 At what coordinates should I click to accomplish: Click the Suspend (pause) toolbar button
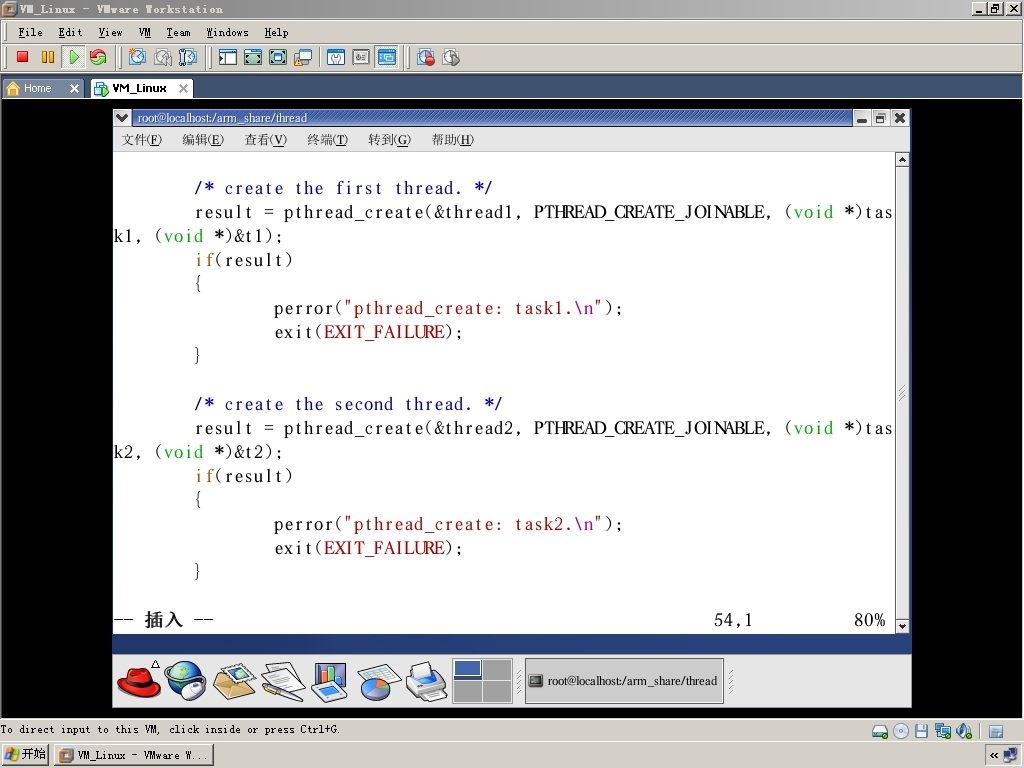point(48,57)
